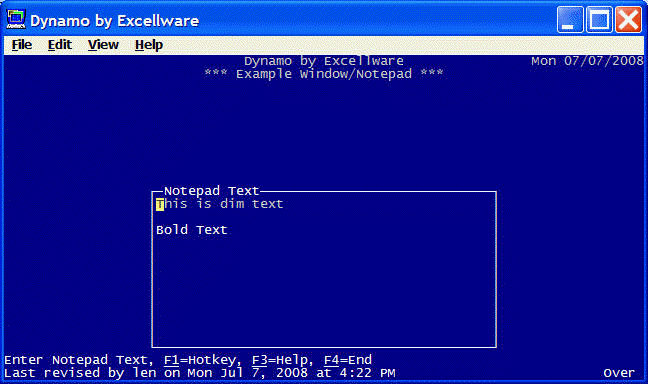The height and width of the screenshot is (384, 648).
Task: Click the F1=Hotkey shortcut label
Action: click(200, 360)
